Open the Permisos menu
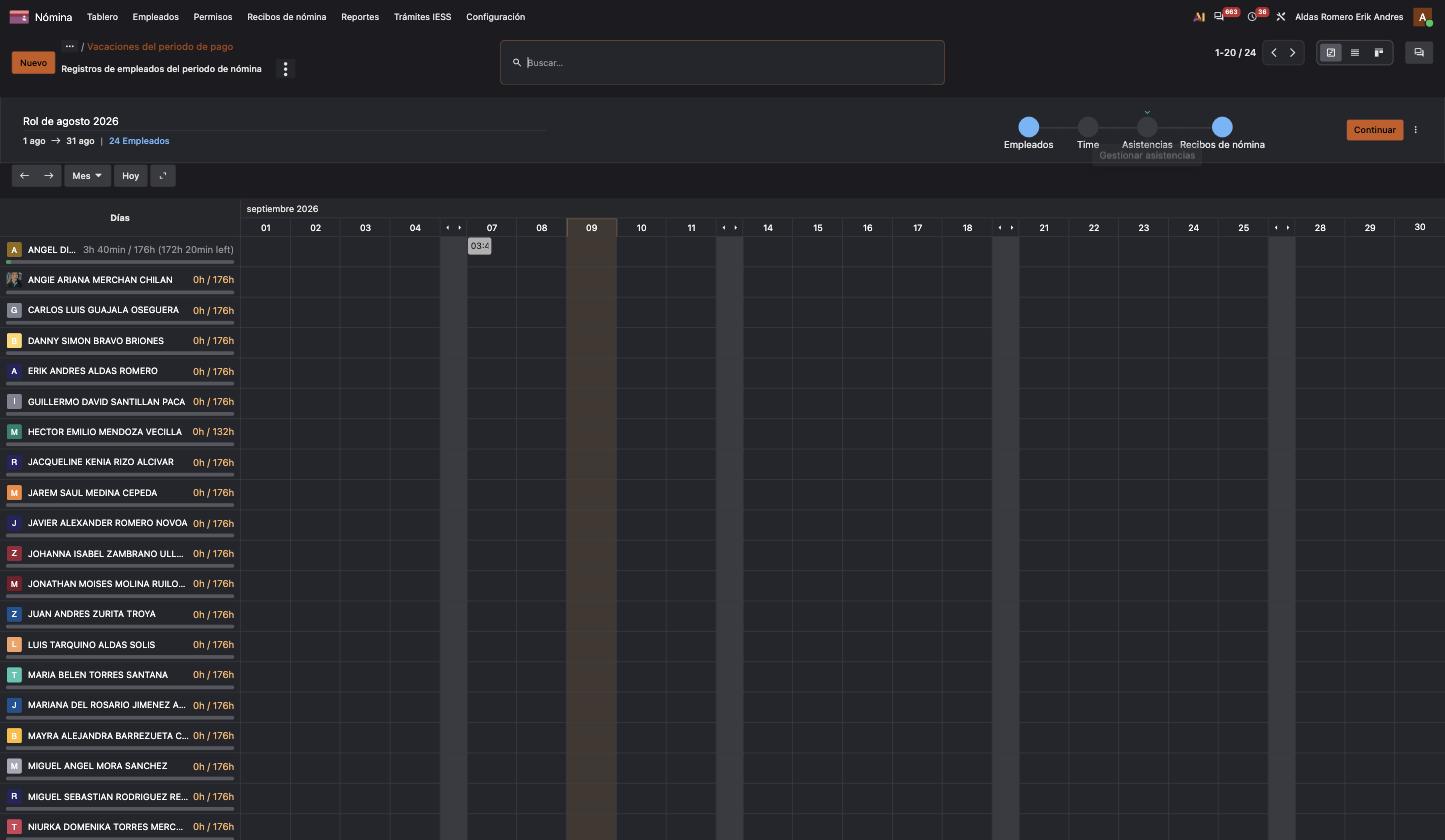The image size is (1445, 840). tap(213, 17)
